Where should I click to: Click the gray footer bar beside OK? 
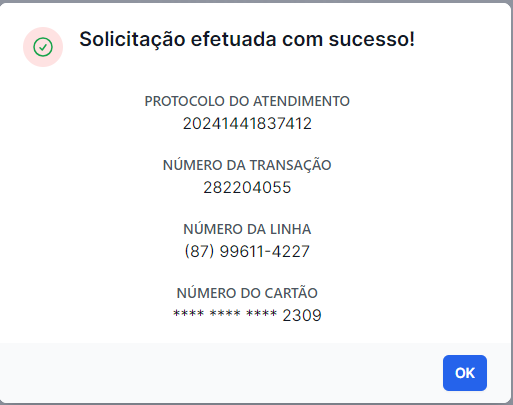(220, 373)
